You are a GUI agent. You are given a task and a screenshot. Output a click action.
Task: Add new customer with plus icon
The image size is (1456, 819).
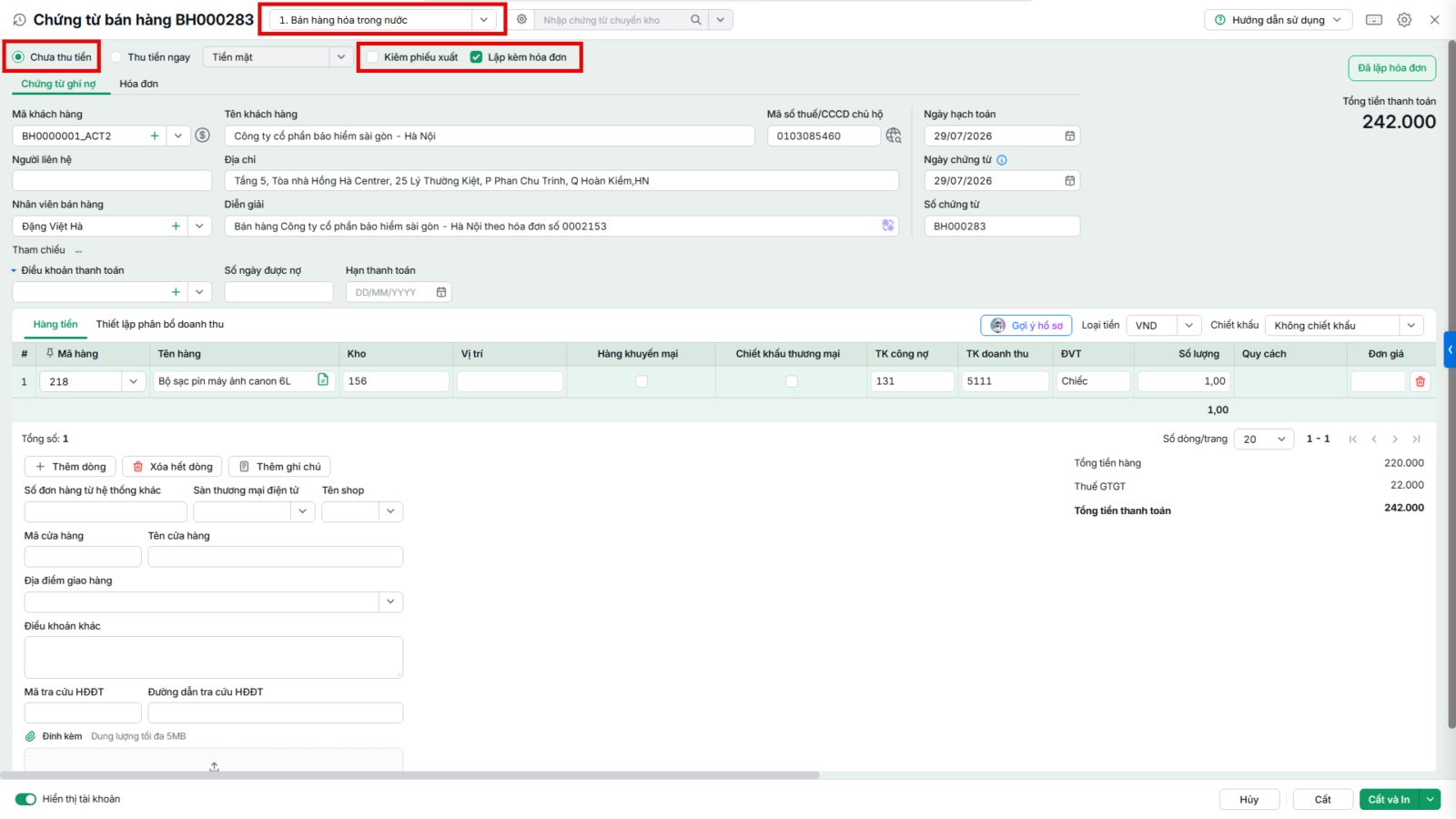tap(155, 136)
